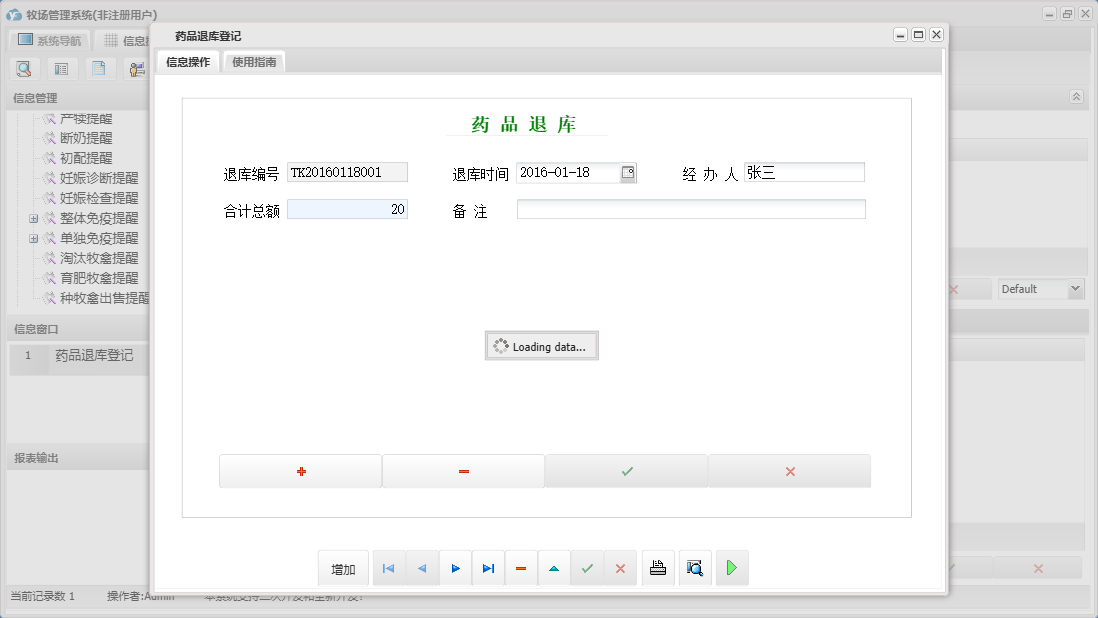Click the green run arrow icon
The height and width of the screenshot is (618, 1098).
[731, 567]
